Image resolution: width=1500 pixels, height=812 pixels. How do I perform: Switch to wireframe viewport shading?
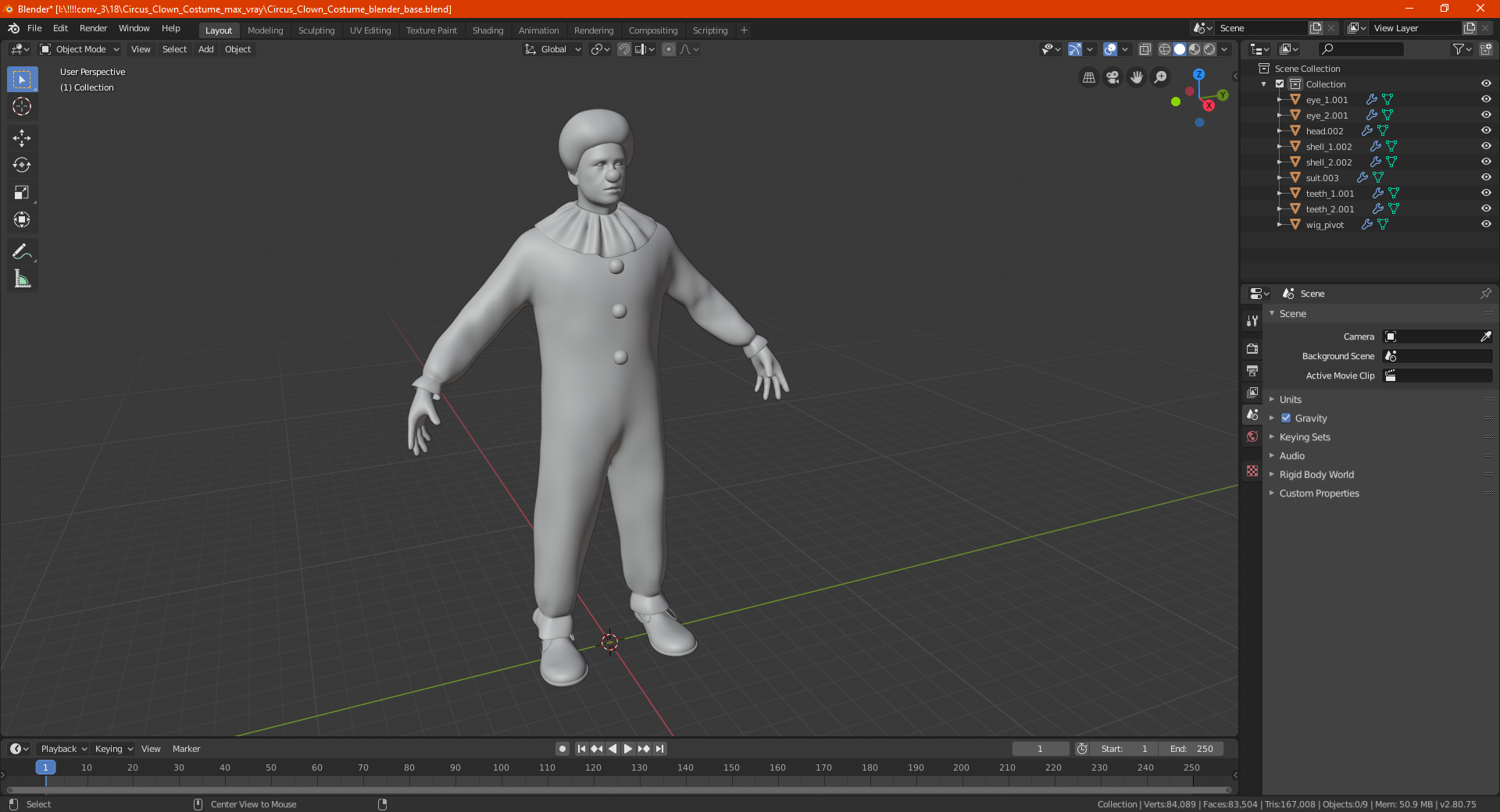(1165, 49)
